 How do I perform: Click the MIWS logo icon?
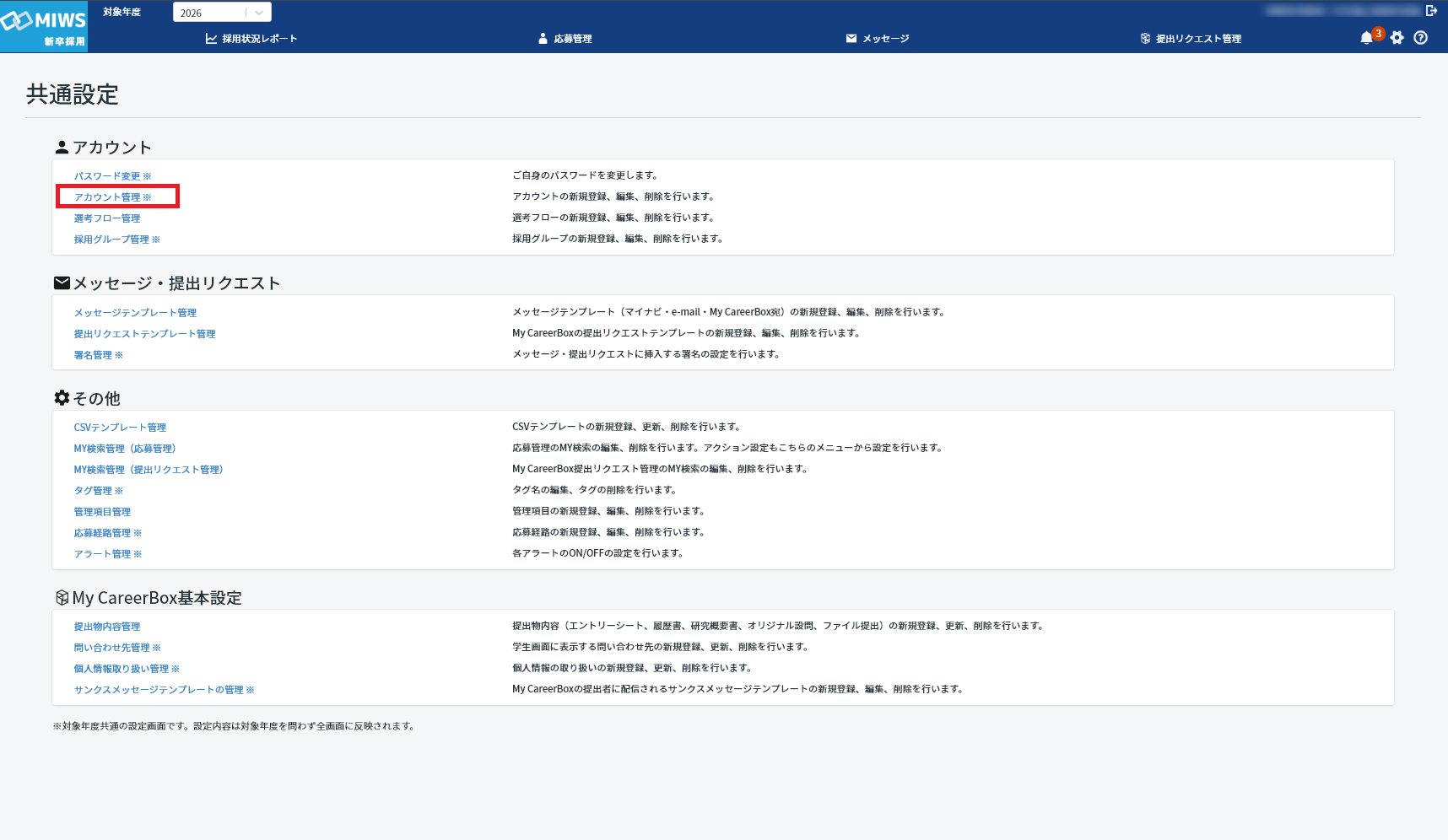(44, 27)
